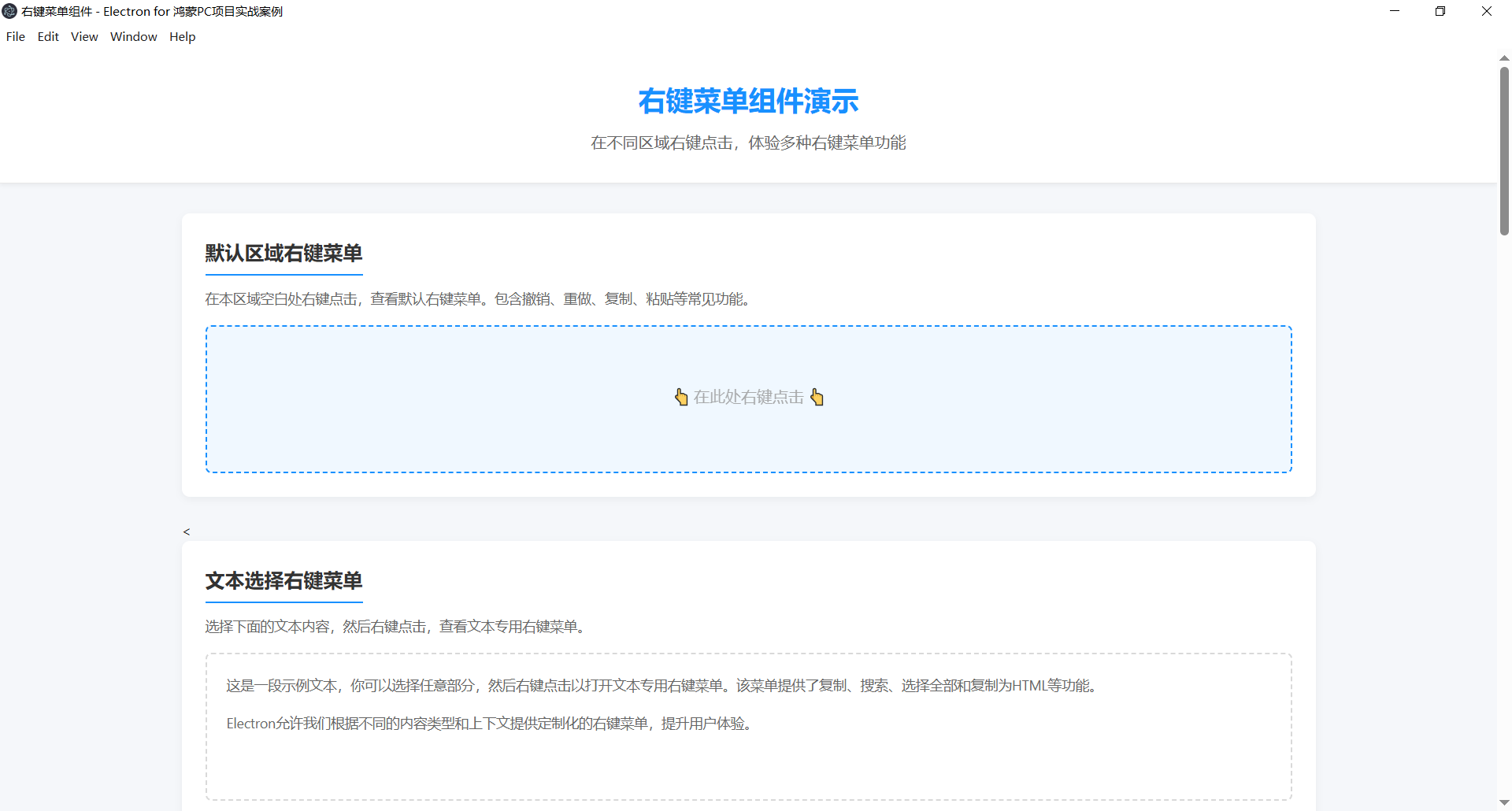Open the View menu
Image resolution: width=1512 pixels, height=811 pixels.
tap(84, 37)
